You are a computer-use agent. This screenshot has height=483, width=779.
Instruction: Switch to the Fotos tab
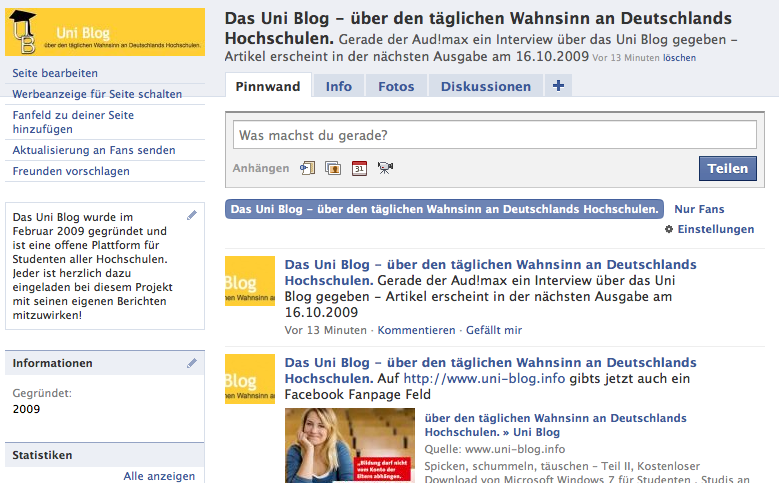tap(396, 86)
